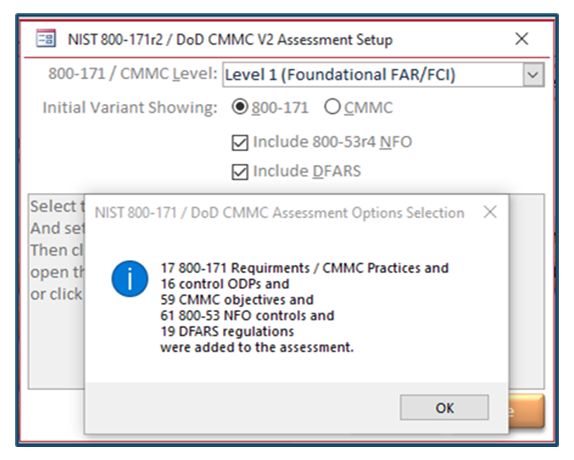This screenshot has width=574, height=460.
Task: Click the Assessment Setup window title text
Action: coord(230,39)
